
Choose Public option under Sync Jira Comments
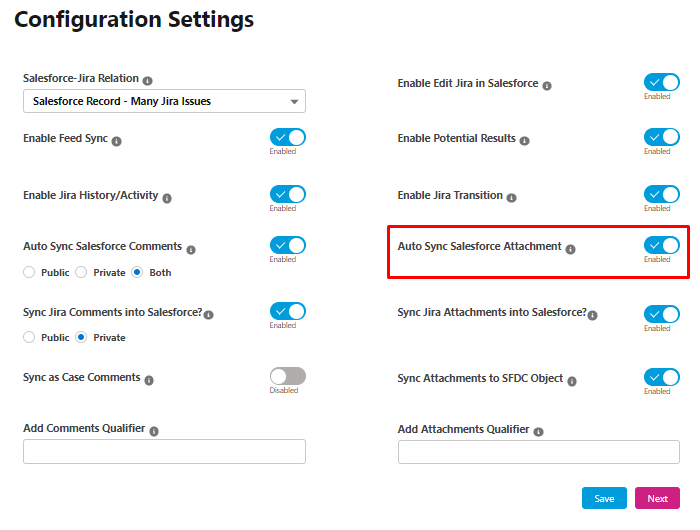point(29,337)
